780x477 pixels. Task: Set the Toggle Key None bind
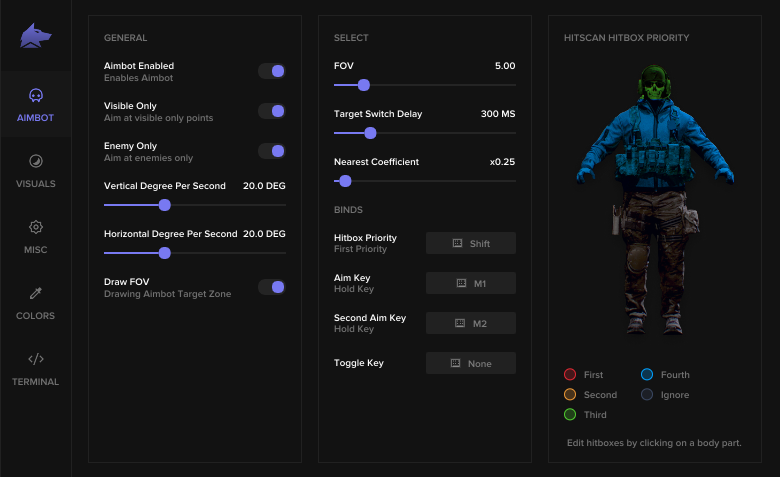click(x=471, y=363)
